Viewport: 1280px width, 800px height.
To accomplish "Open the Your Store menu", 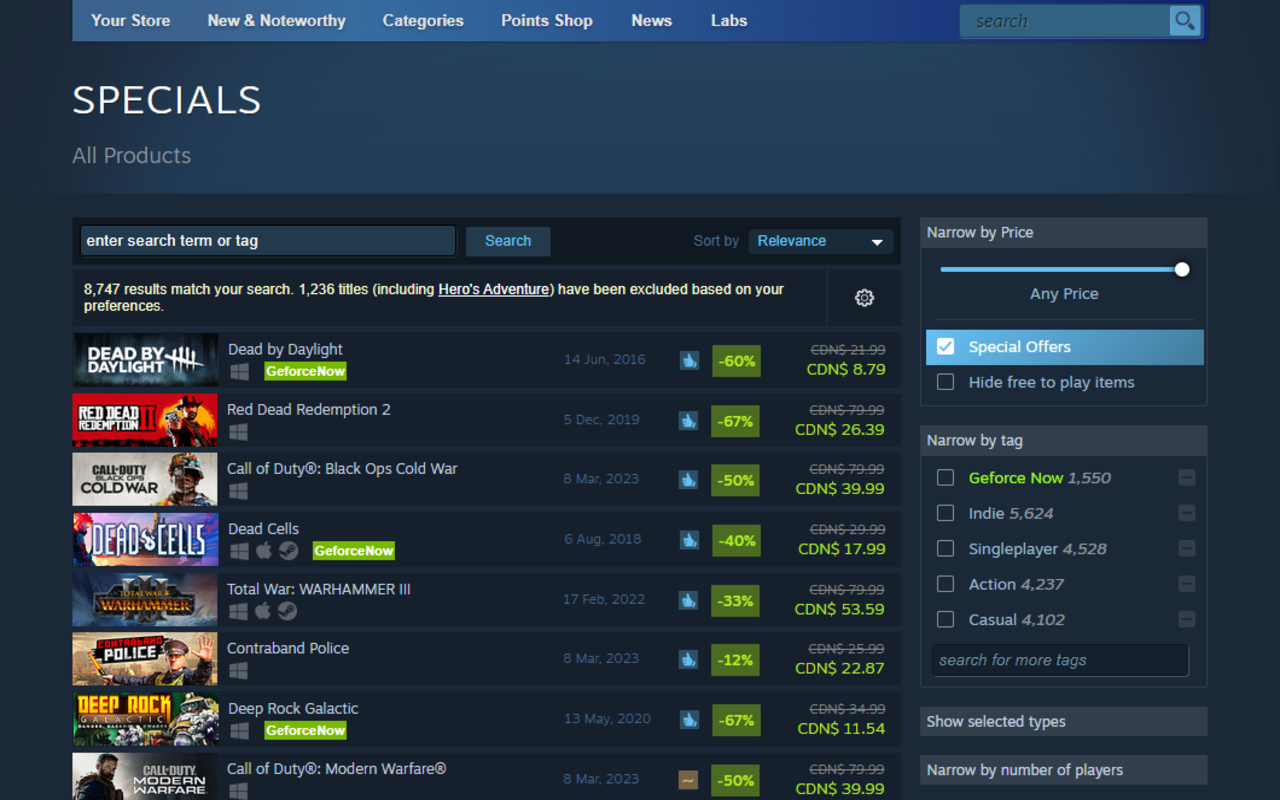I will [131, 20].
